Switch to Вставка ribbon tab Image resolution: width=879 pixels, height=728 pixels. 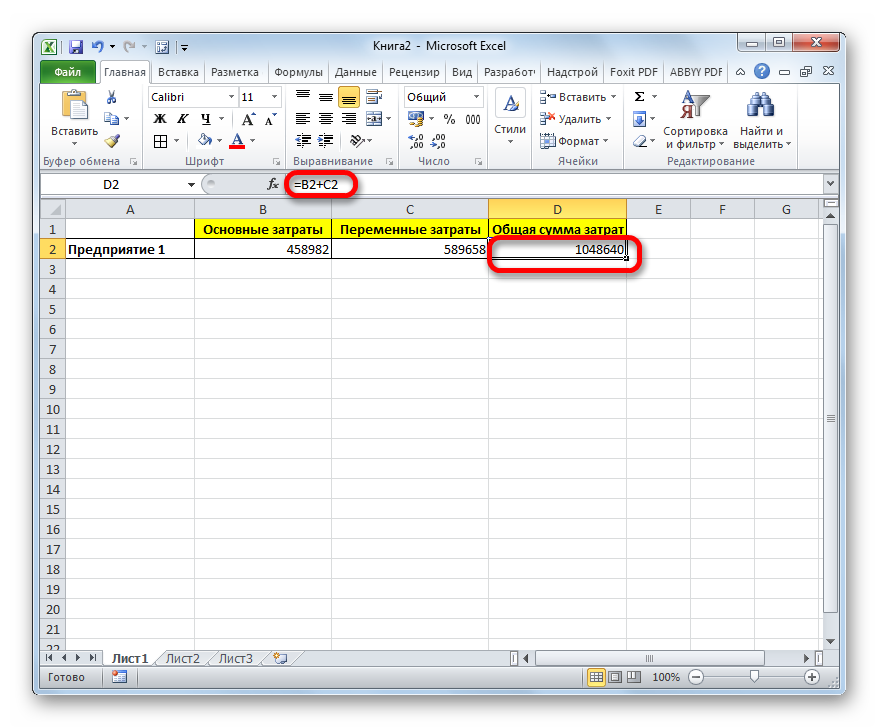click(x=178, y=72)
